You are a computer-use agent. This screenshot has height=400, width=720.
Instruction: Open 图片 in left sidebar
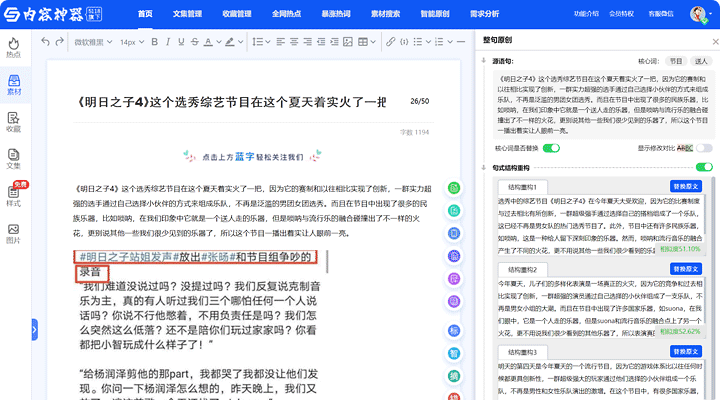(x=14, y=233)
